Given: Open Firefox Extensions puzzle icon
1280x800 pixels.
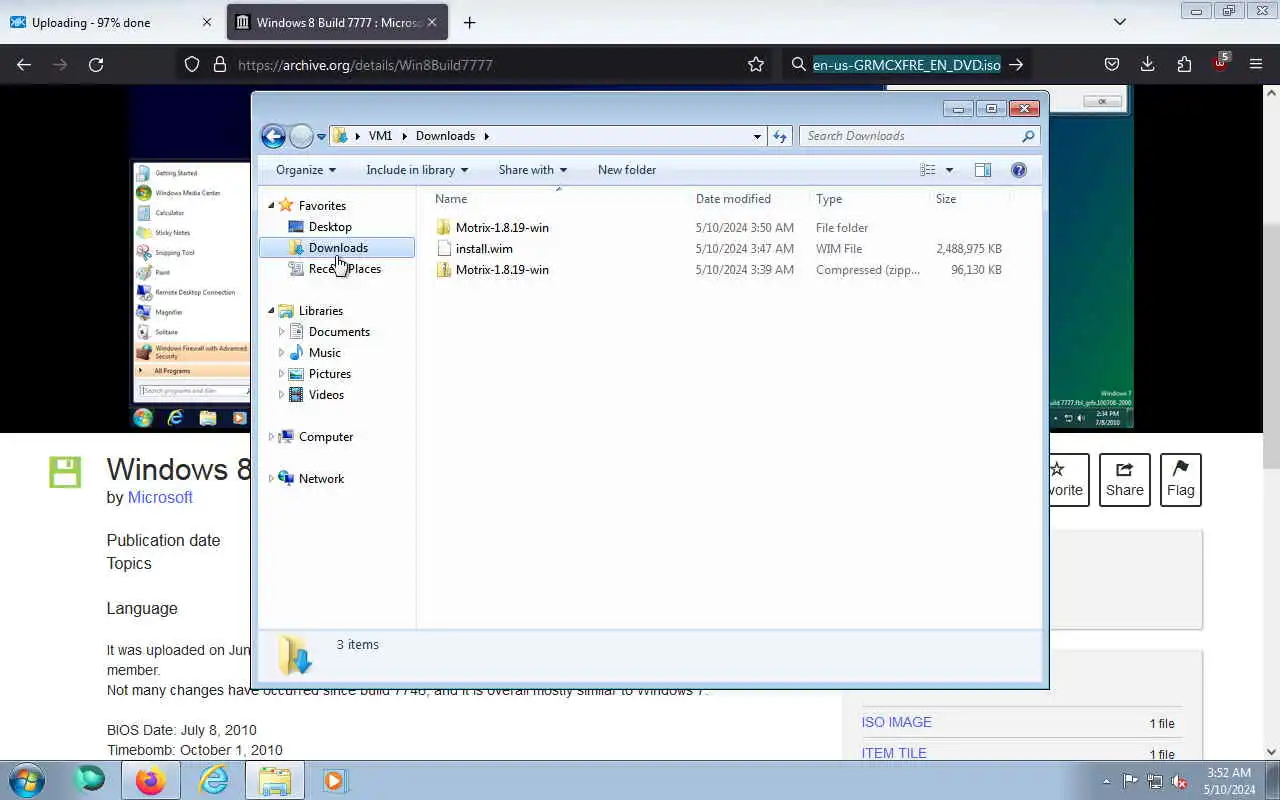Looking at the screenshot, I should (x=1184, y=64).
